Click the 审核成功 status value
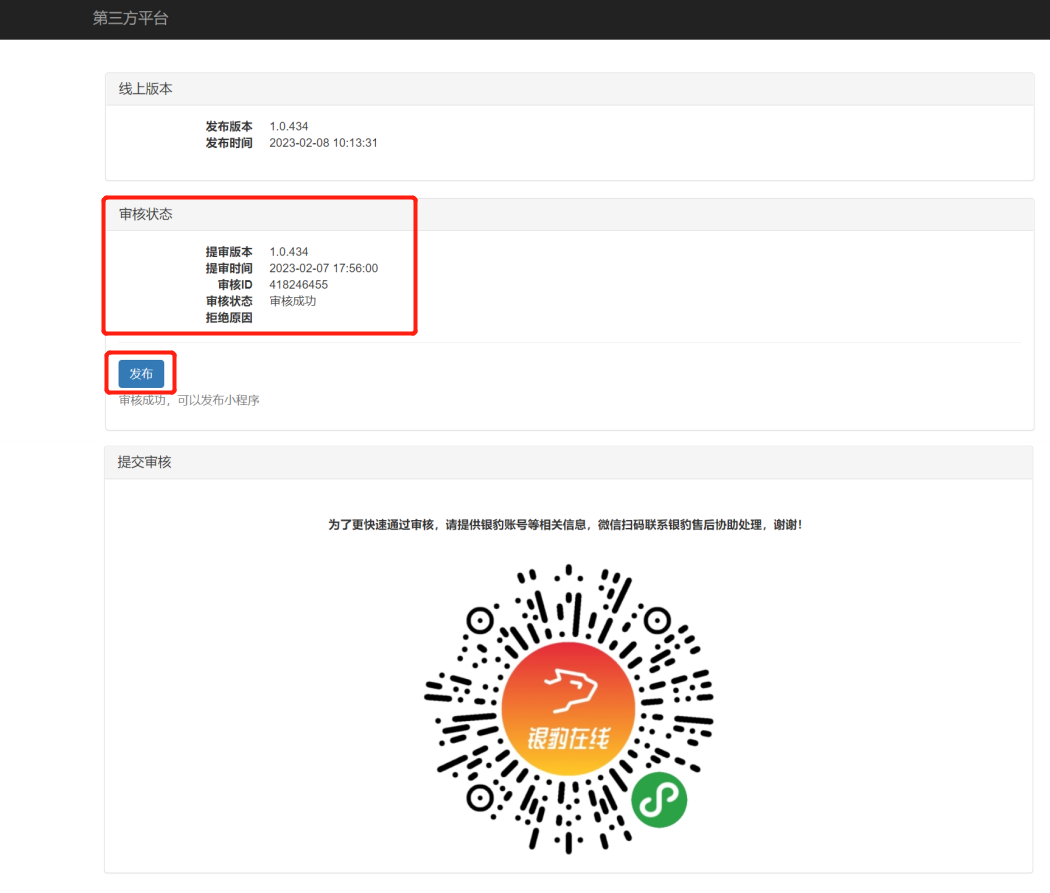This screenshot has height=893, width=1050. tap(293, 301)
